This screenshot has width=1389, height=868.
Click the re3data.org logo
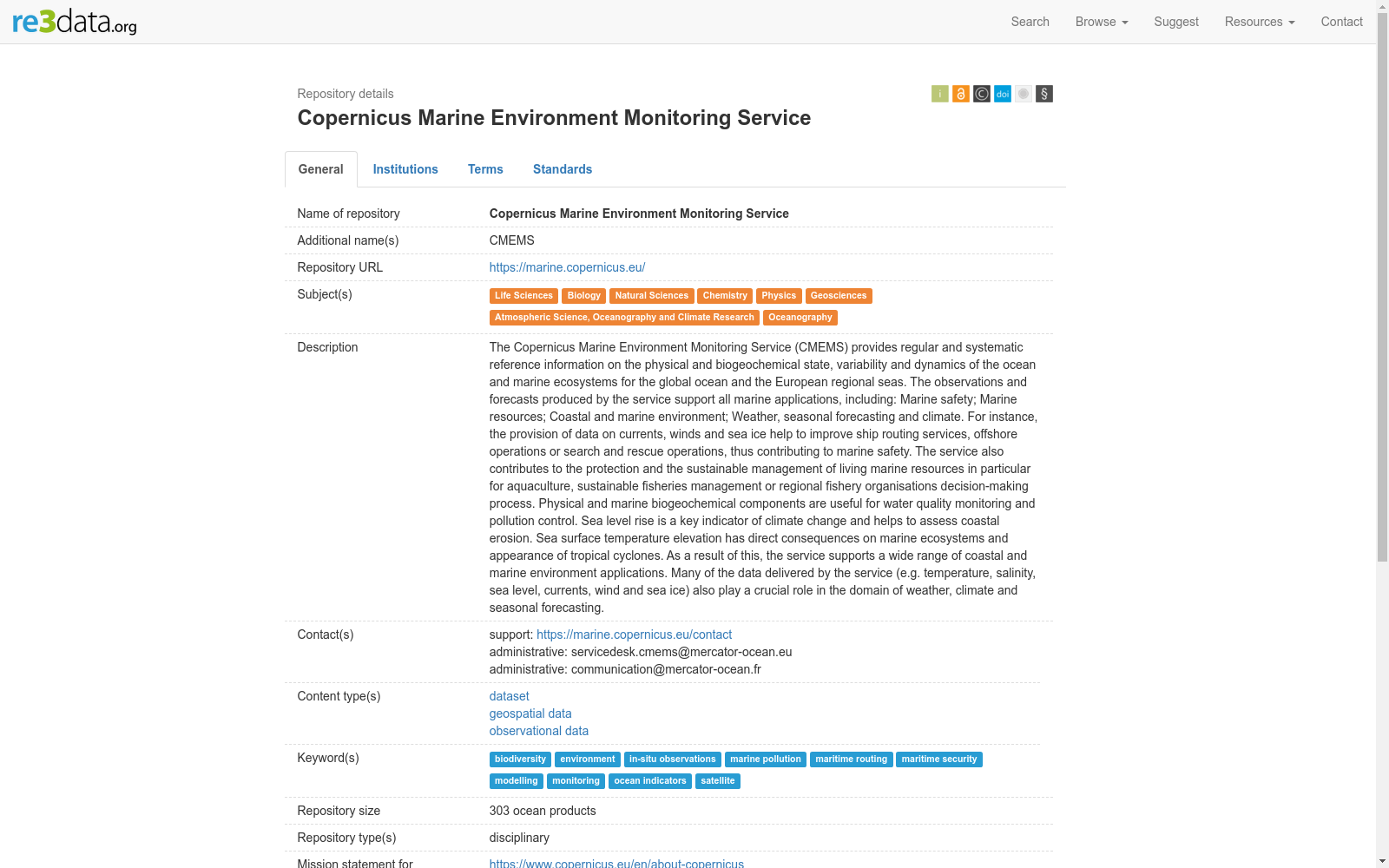click(75, 22)
